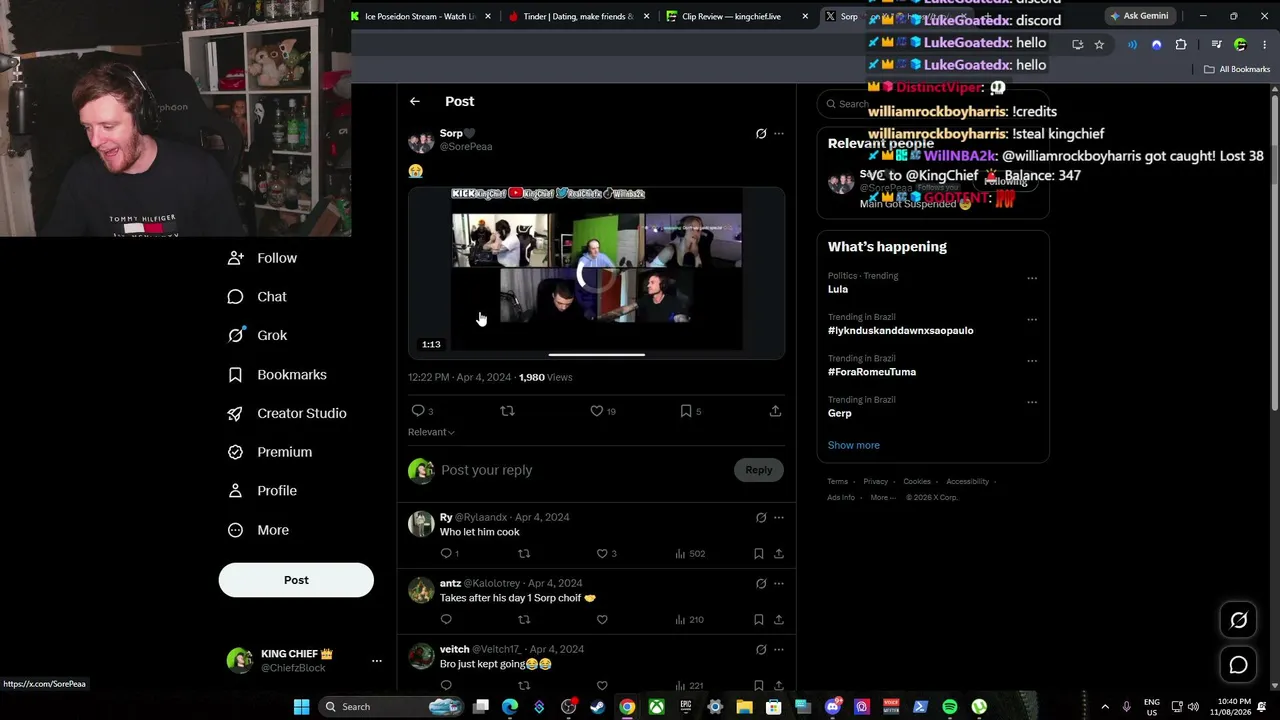Share Sorp's post
Image resolution: width=1280 pixels, height=720 pixels.
tap(775, 411)
